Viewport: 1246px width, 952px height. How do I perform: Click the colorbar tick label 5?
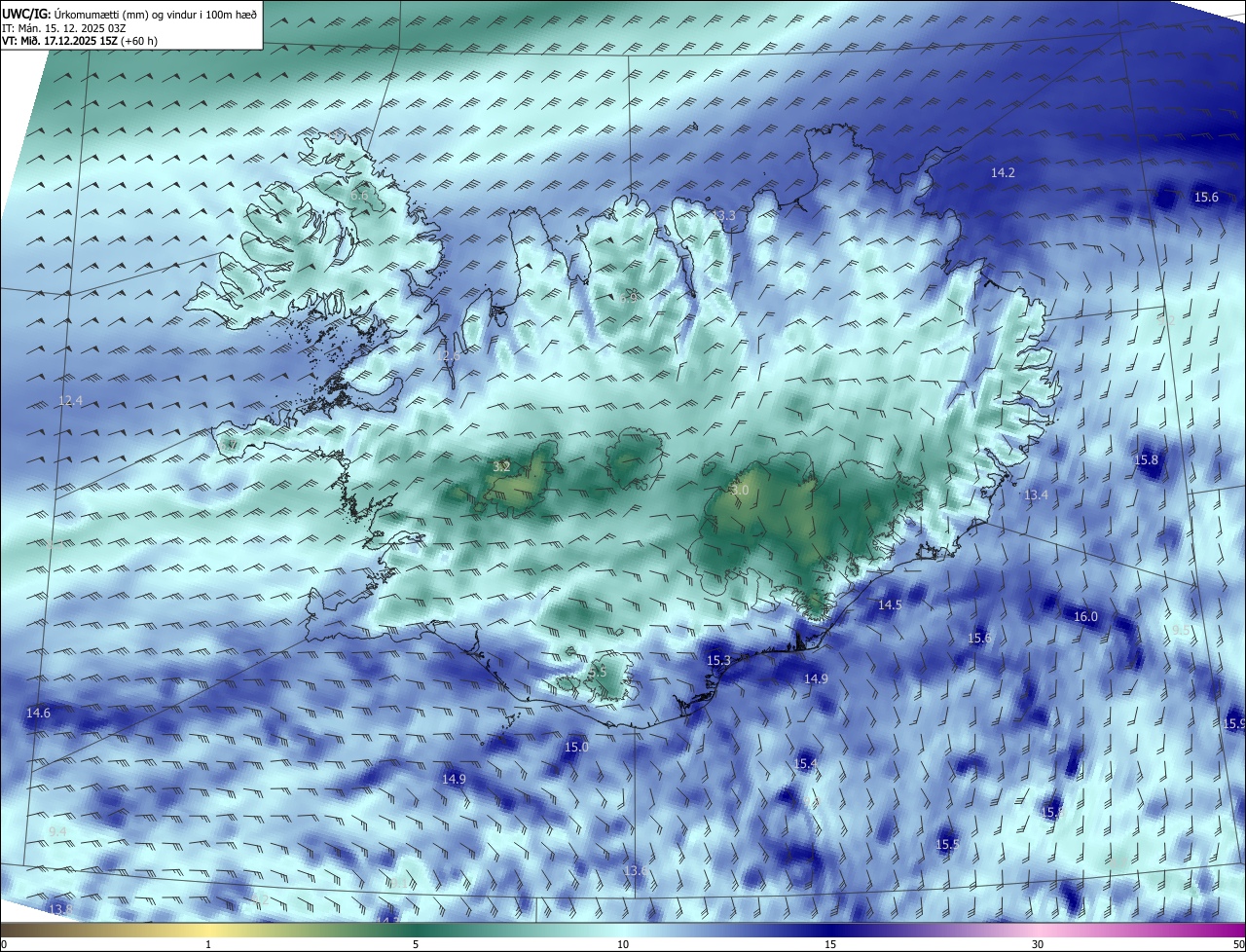(416, 944)
